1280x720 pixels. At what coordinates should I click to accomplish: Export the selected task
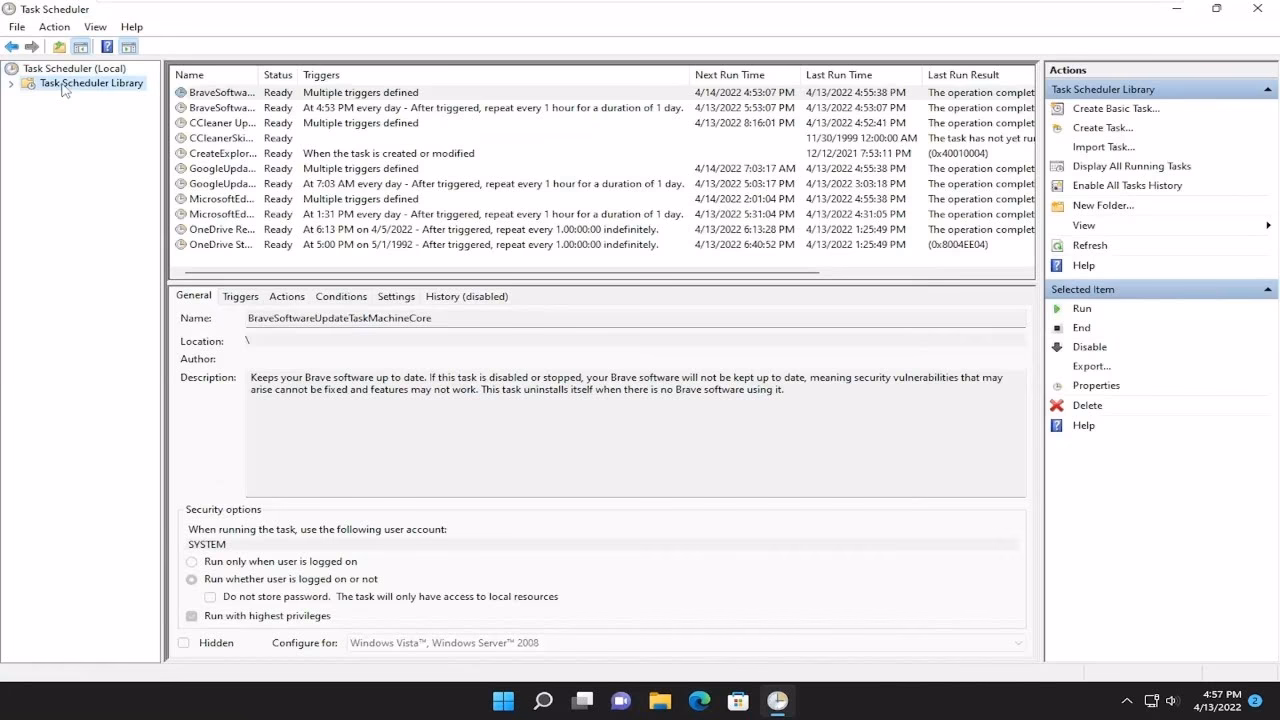1091,366
